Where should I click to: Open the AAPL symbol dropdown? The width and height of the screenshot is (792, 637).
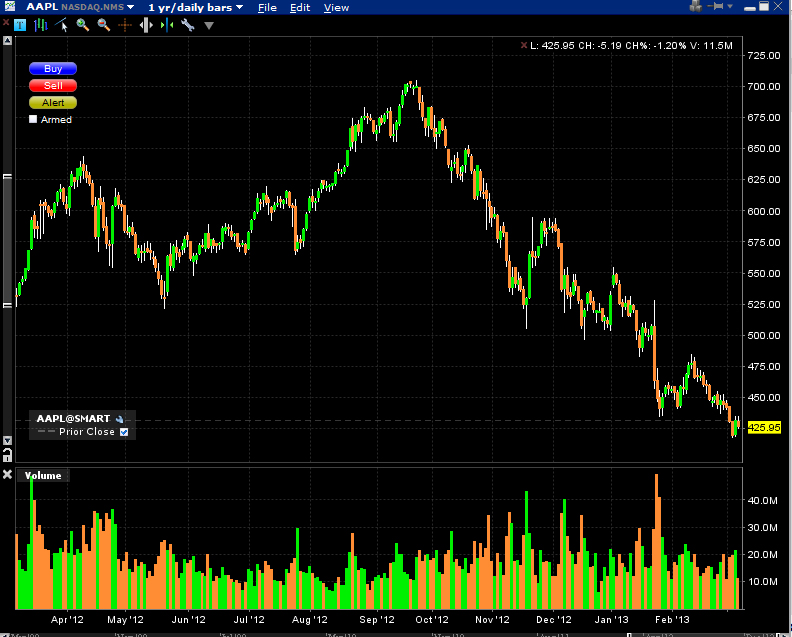pyautogui.click(x=130, y=8)
